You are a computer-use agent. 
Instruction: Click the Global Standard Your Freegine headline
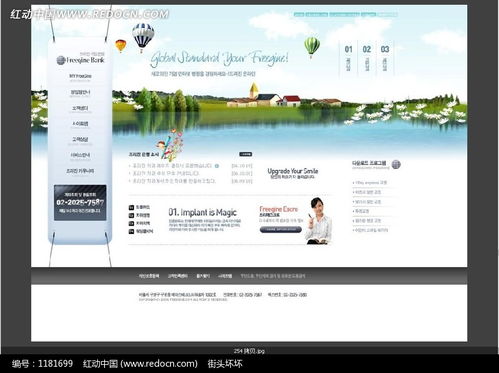click(x=219, y=59)
